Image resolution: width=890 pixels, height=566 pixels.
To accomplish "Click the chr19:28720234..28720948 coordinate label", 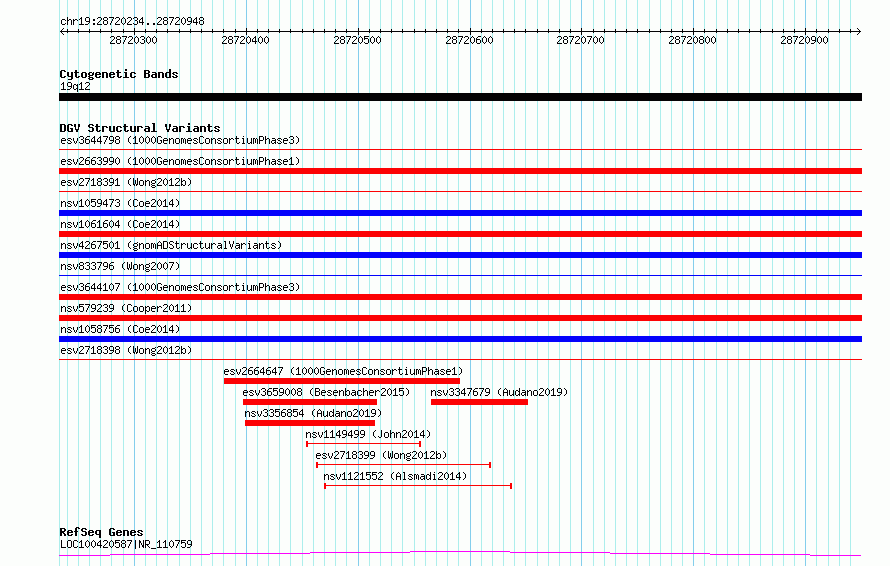I will (132, 21).
